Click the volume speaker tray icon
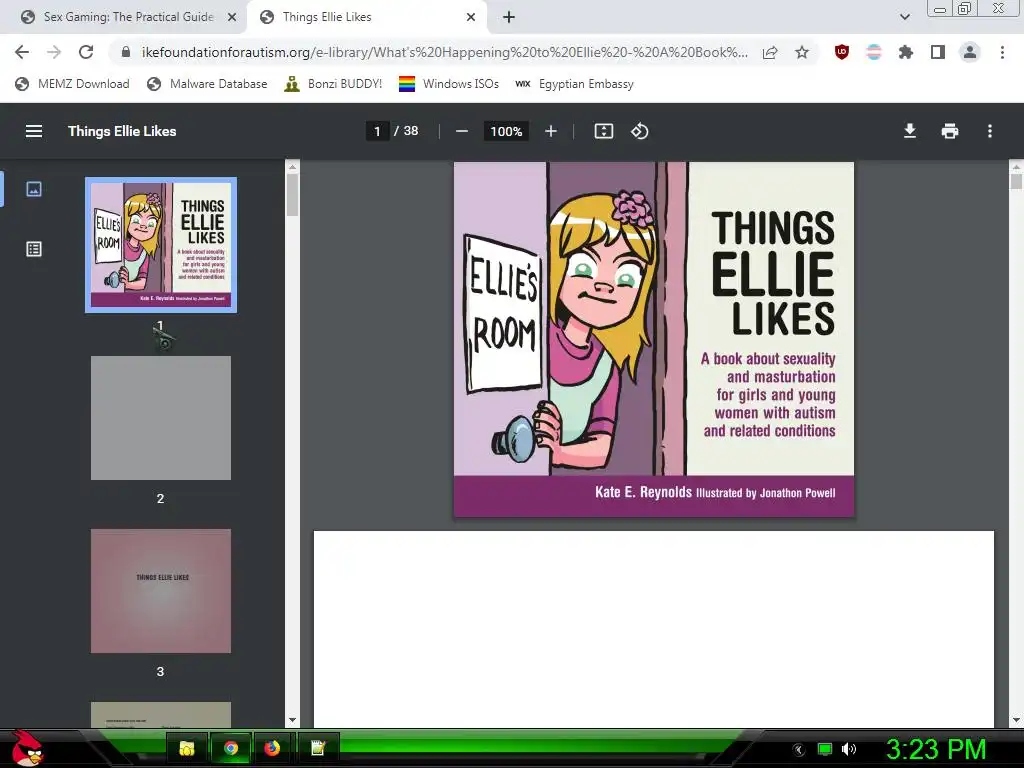Image resolution: width=1024 pixels, height=768 pixels. point(849,749)
